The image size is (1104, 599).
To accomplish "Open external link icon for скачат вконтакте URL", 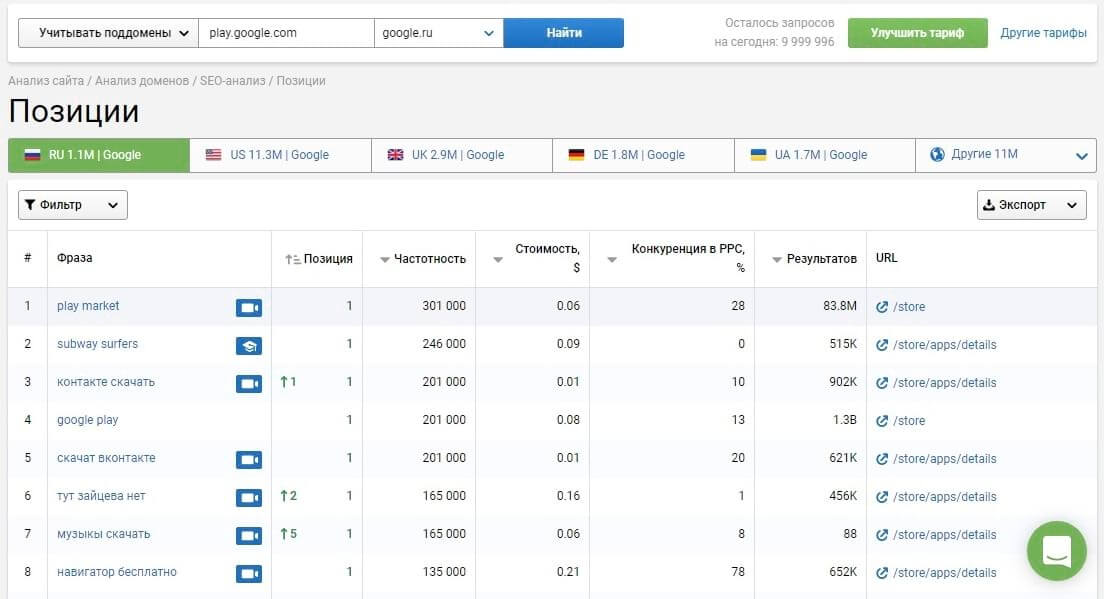I will [882, 459].
